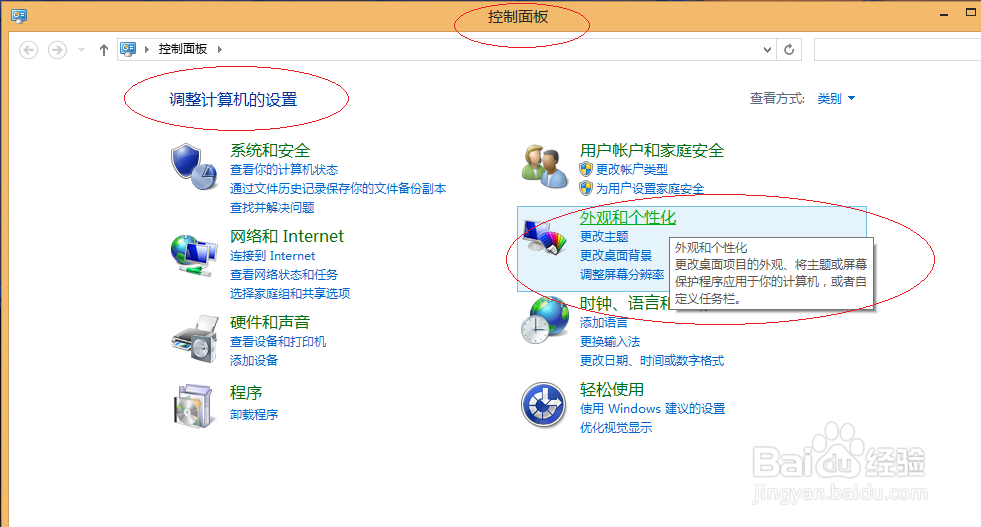Open the Clock and Language globe icon
The width and height of the screenshot is (981, 527).
[x=544, y=320]
